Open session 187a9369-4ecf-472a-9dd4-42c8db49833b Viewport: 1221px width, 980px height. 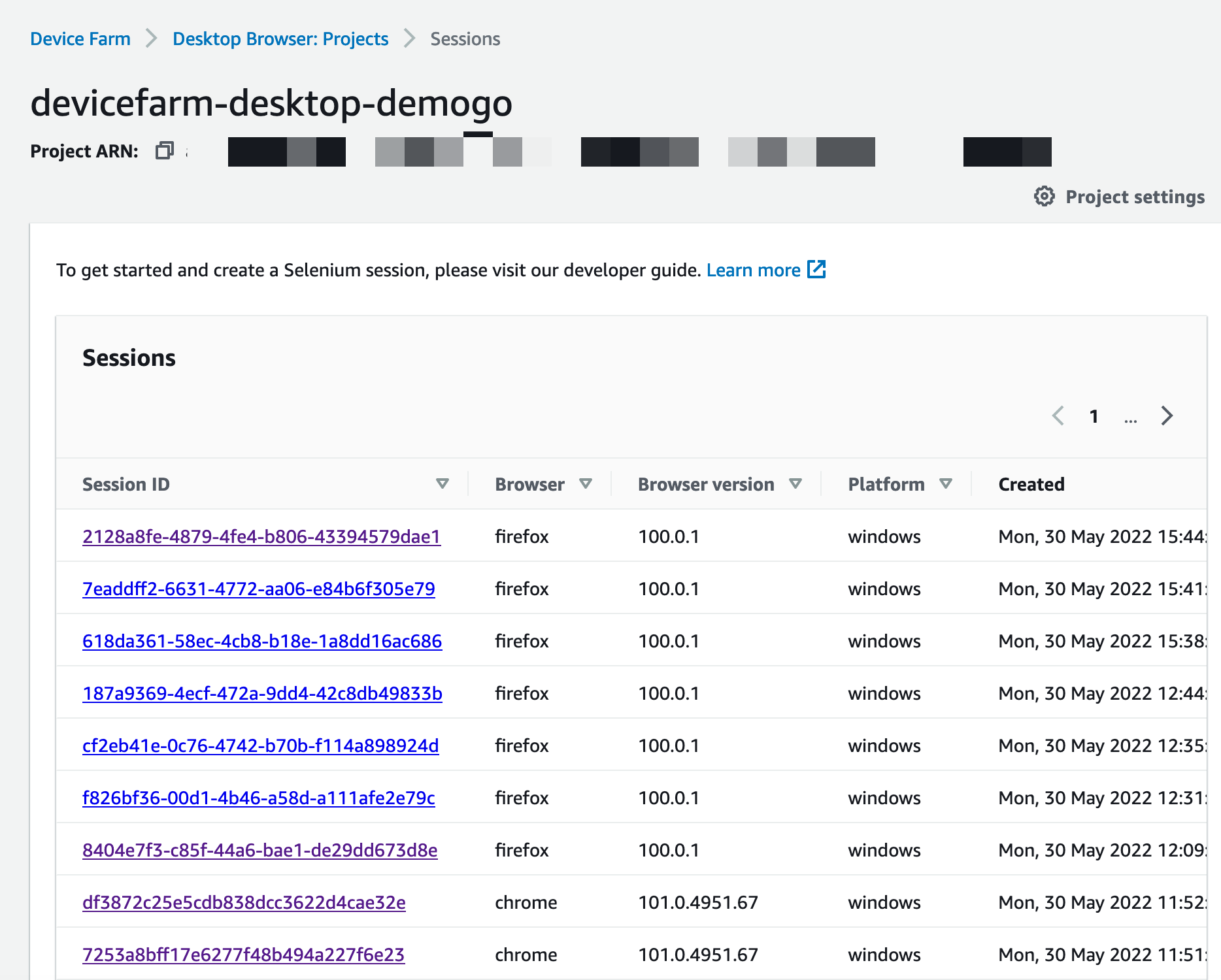[262, 693]
